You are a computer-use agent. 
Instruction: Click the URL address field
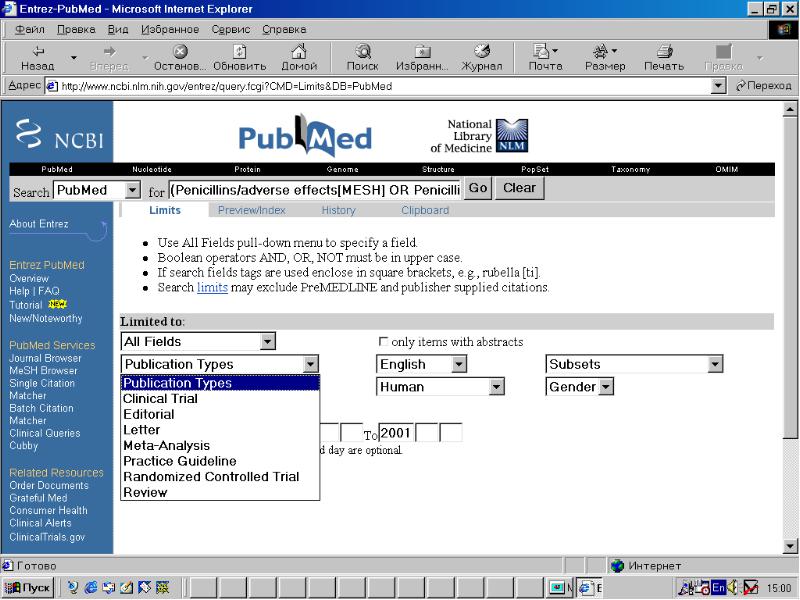coord(379,86)
